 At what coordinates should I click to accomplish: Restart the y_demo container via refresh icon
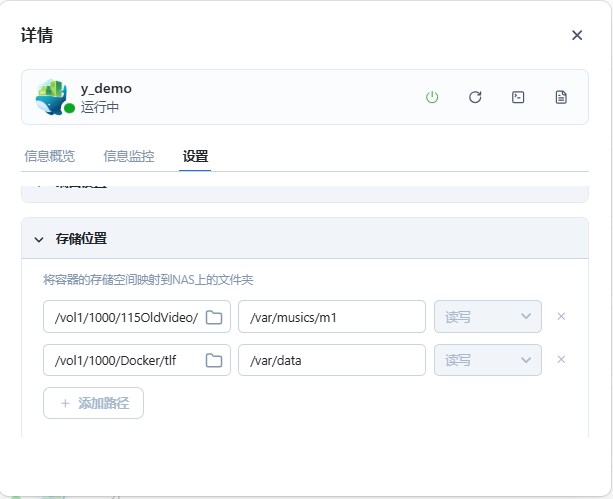475,97
